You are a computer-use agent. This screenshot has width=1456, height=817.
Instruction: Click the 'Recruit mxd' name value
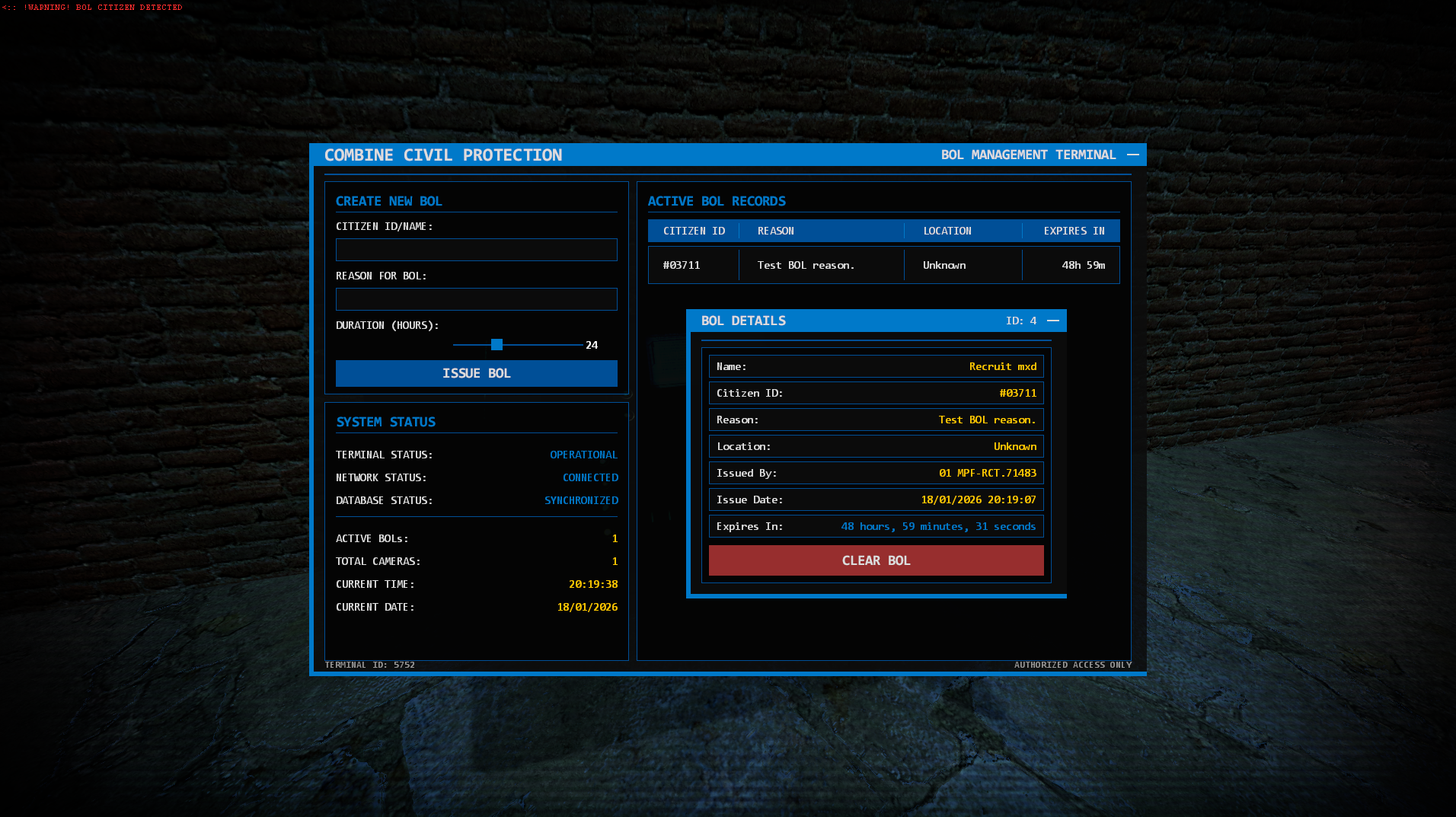[x=1003, y=366]
